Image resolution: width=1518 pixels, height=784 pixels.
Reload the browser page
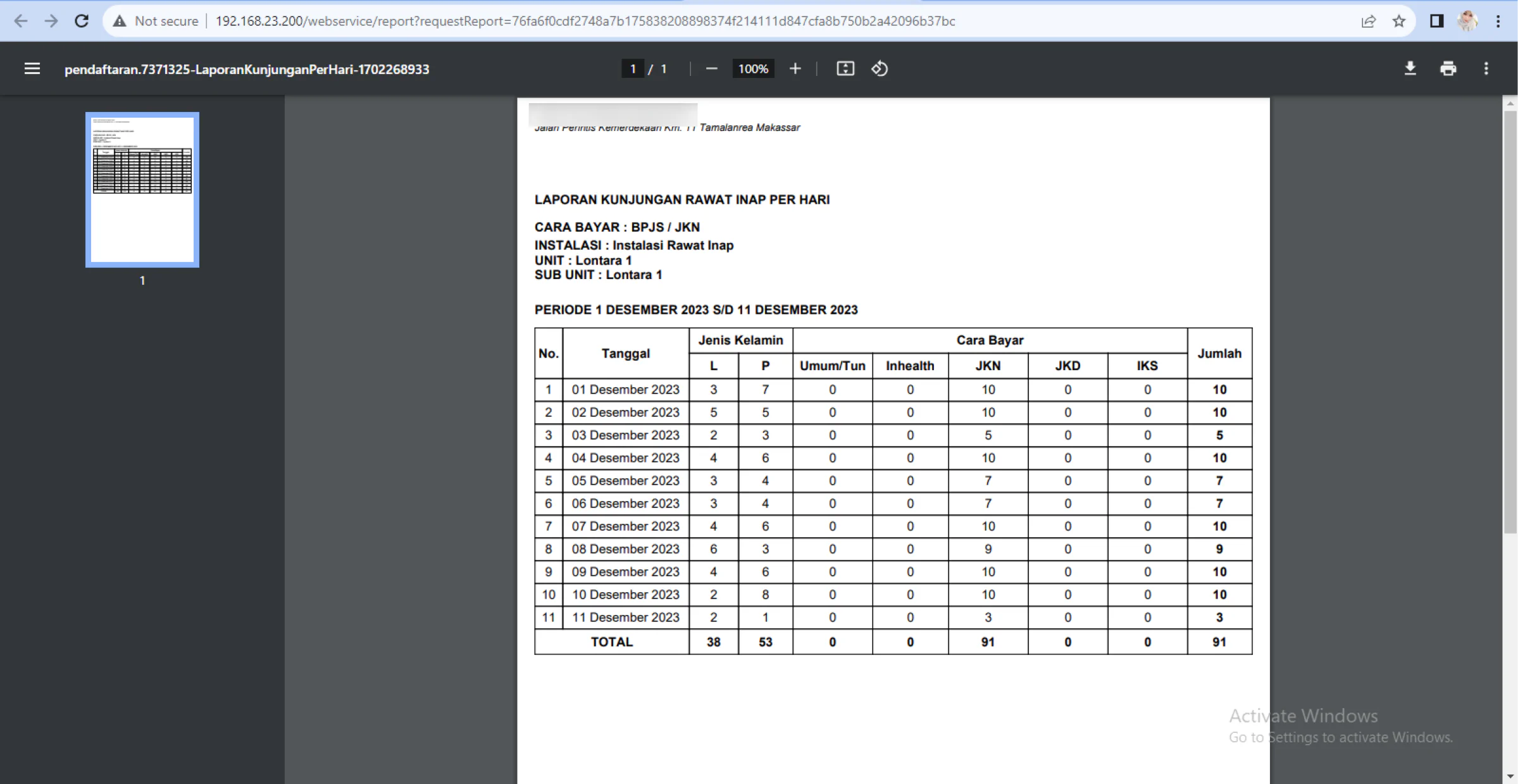82,21
